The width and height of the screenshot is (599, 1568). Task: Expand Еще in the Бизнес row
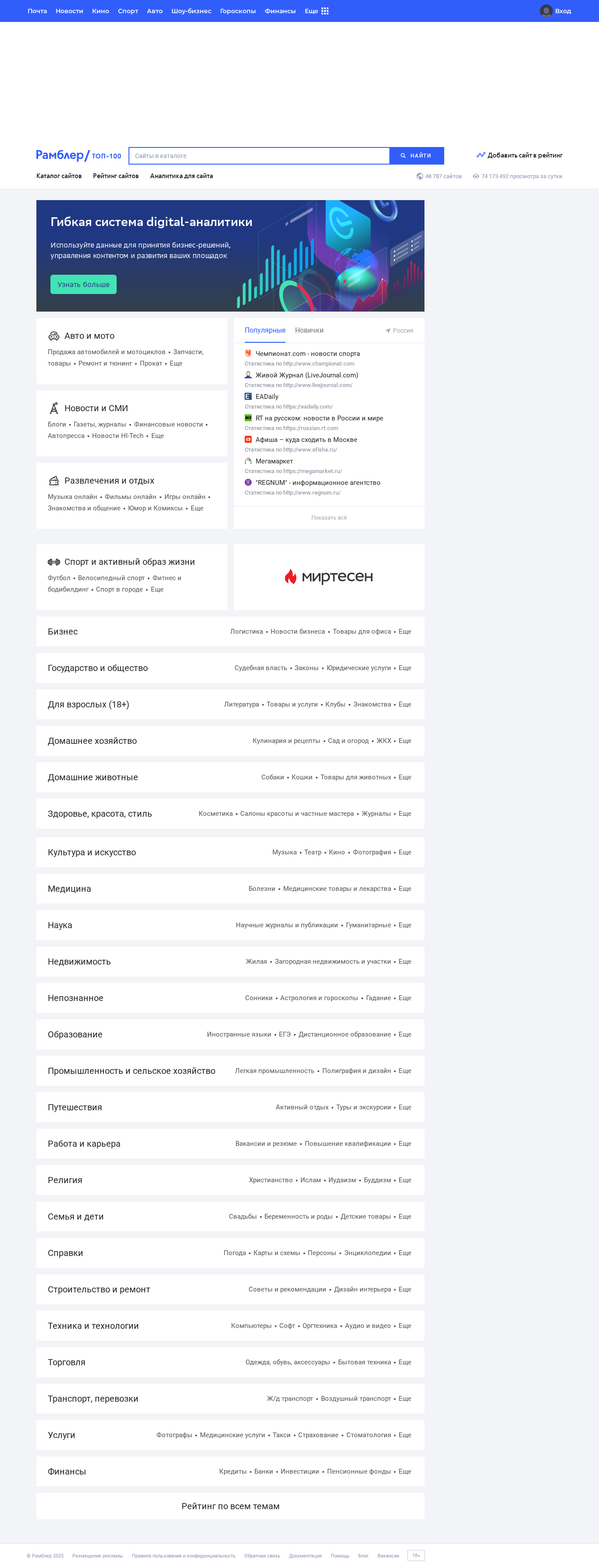click(x=405, y=631)
